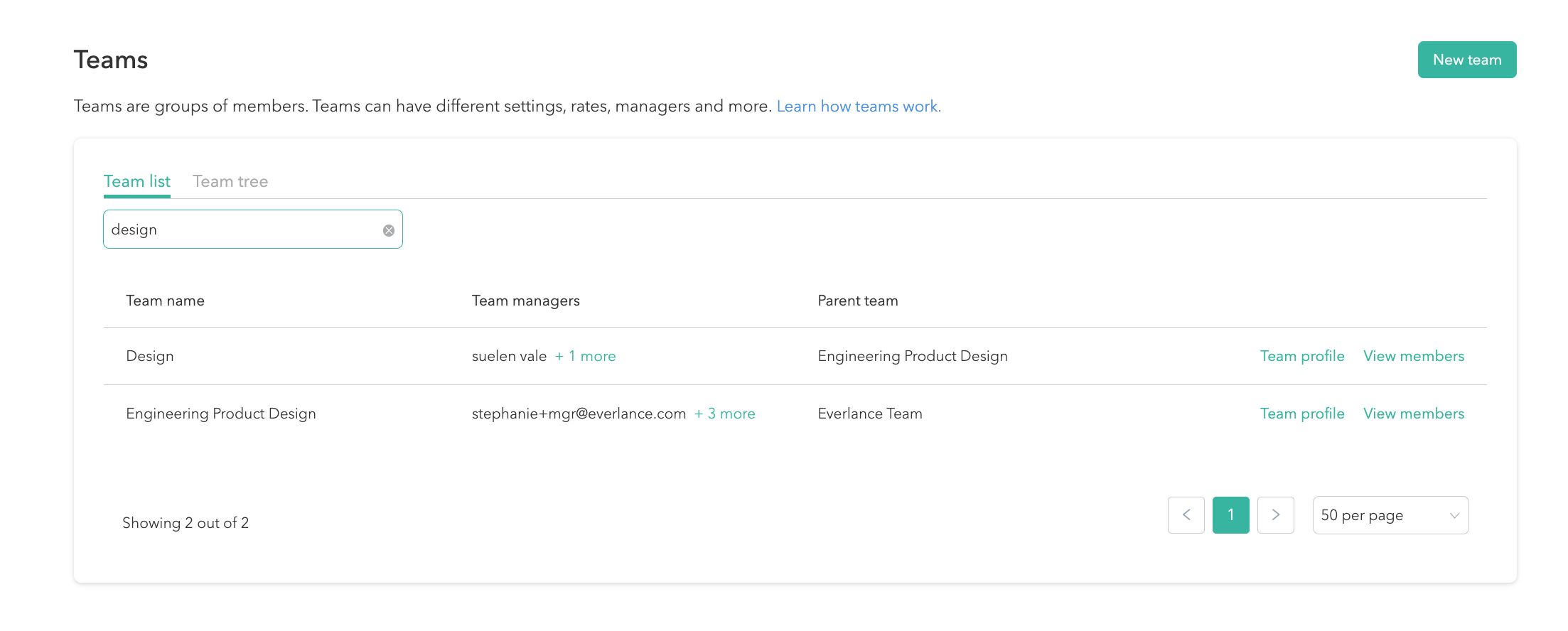Open Team profile for Engineering Product Design
1568x631 pixels.
(1301, 414)
